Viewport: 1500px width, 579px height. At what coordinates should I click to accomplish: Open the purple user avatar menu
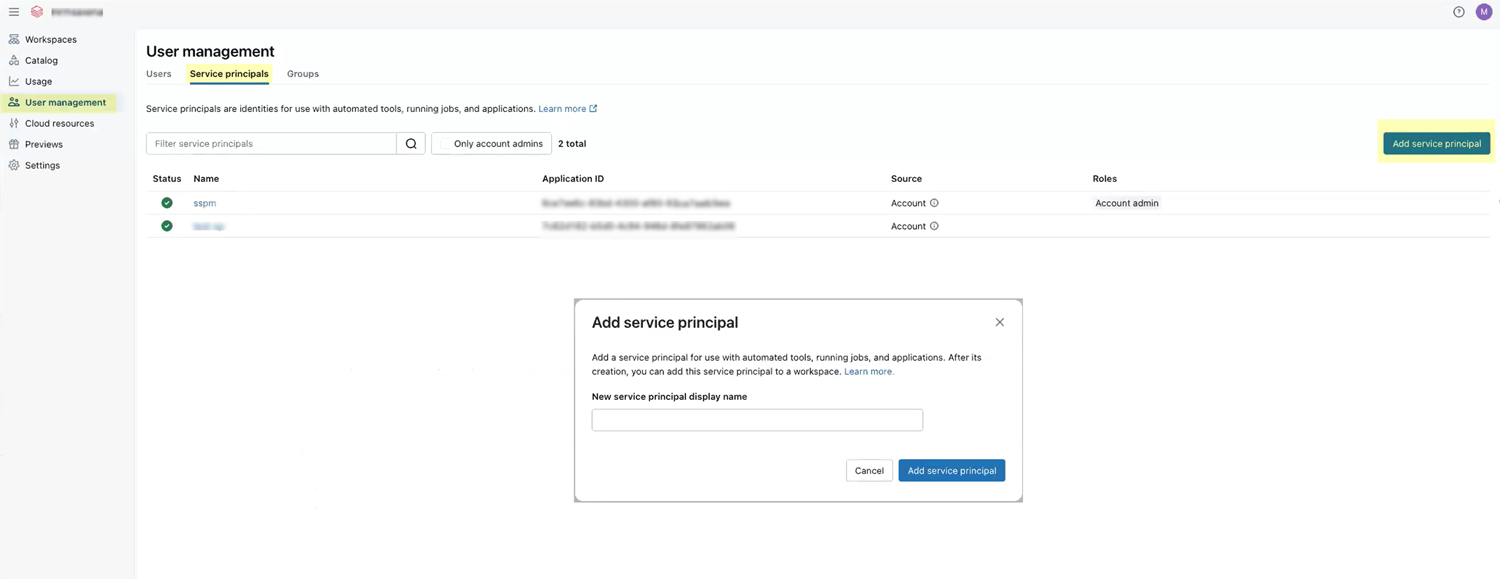tap(1483, 12)
